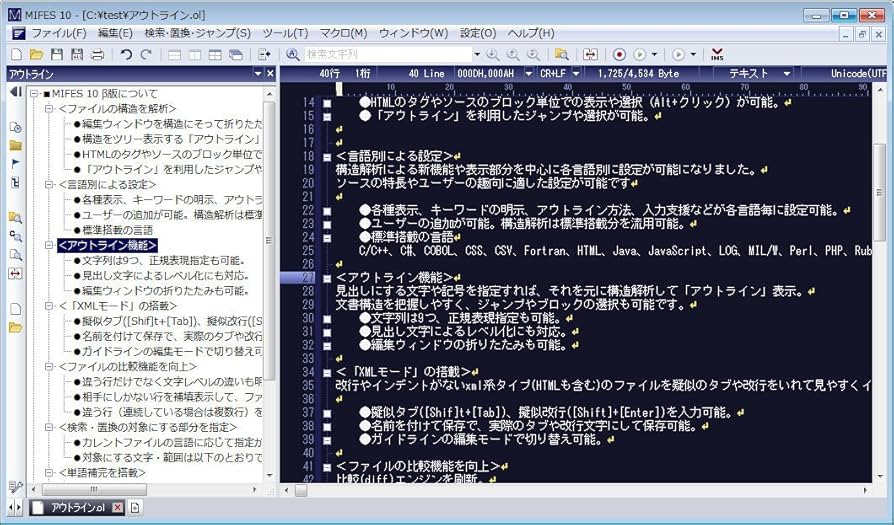Open the character code 000DH,000AH dropdown
Image resolution: width=894 pixels, height=525 pixels.
pyautogui.click(x=529, y=74)
